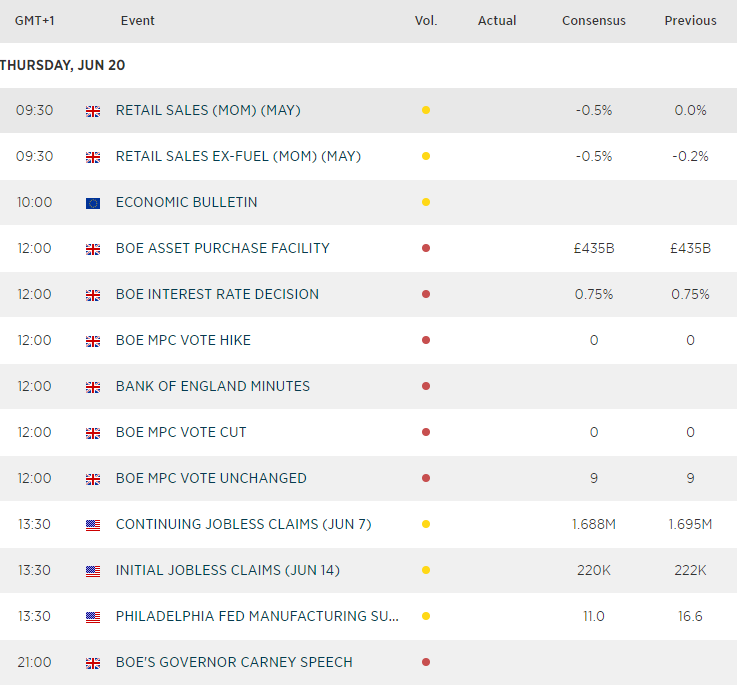Viewport: 737px width, 685px height.
Task: Click yellow volatility dot for Initial Jobless Claims
Action: (426, 570)
